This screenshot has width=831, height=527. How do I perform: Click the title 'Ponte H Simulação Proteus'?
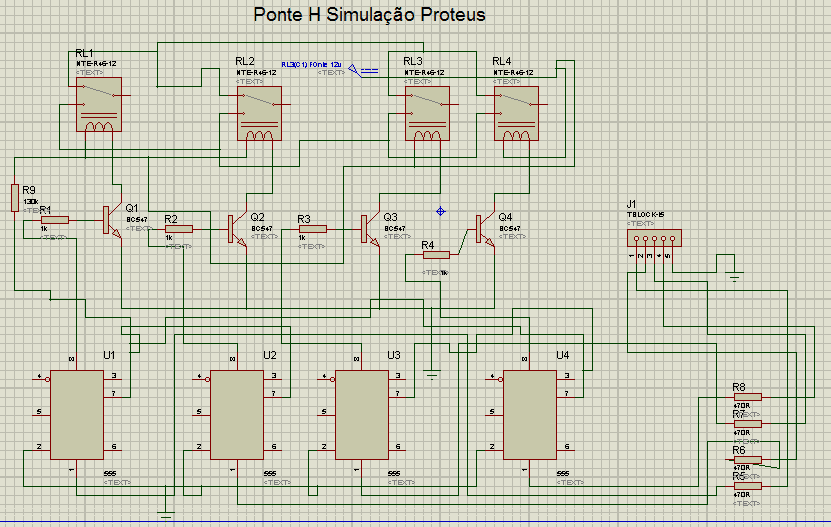[369, 14]
